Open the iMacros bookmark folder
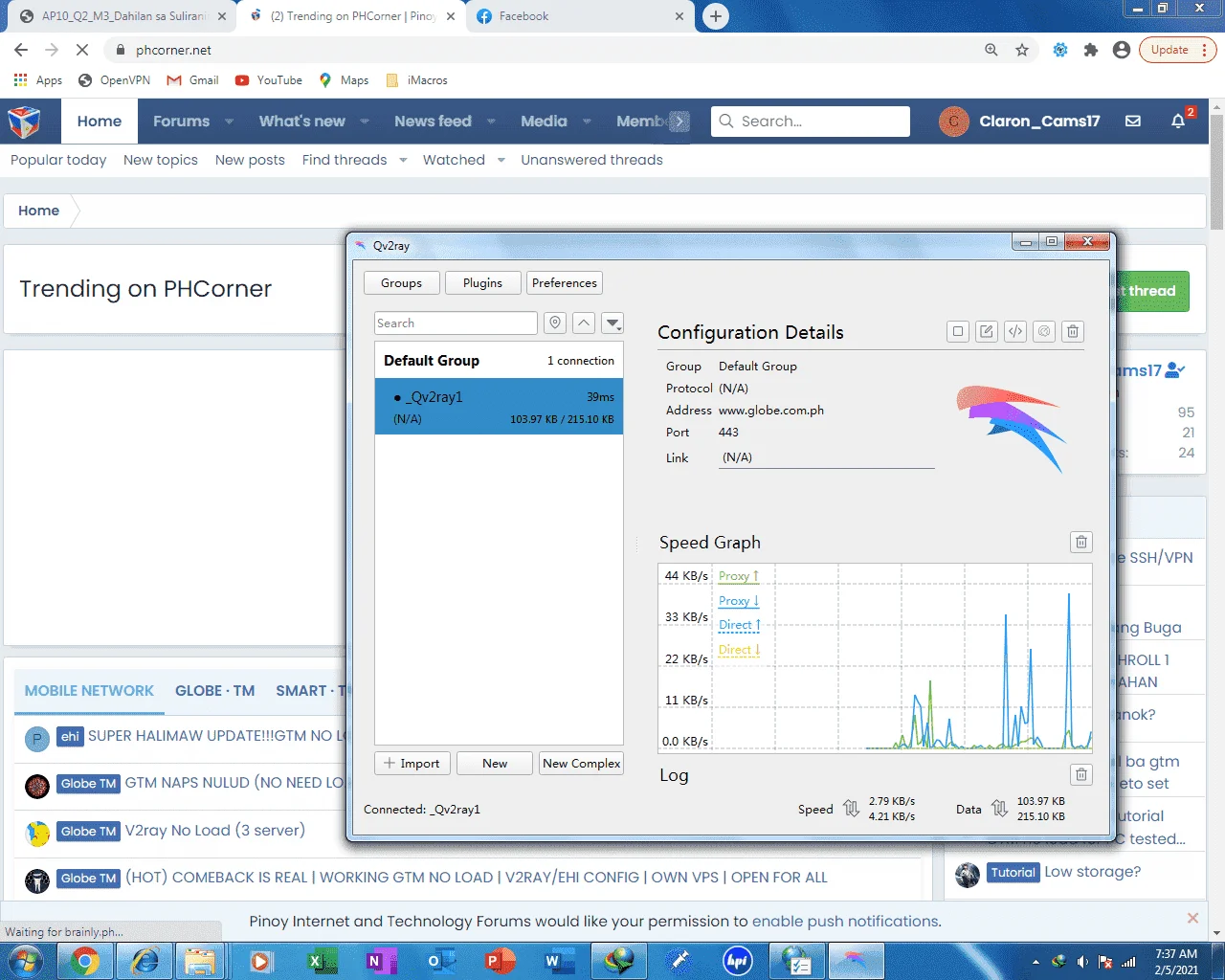This screenshot has height=980, width=1225. coord(416,80)
